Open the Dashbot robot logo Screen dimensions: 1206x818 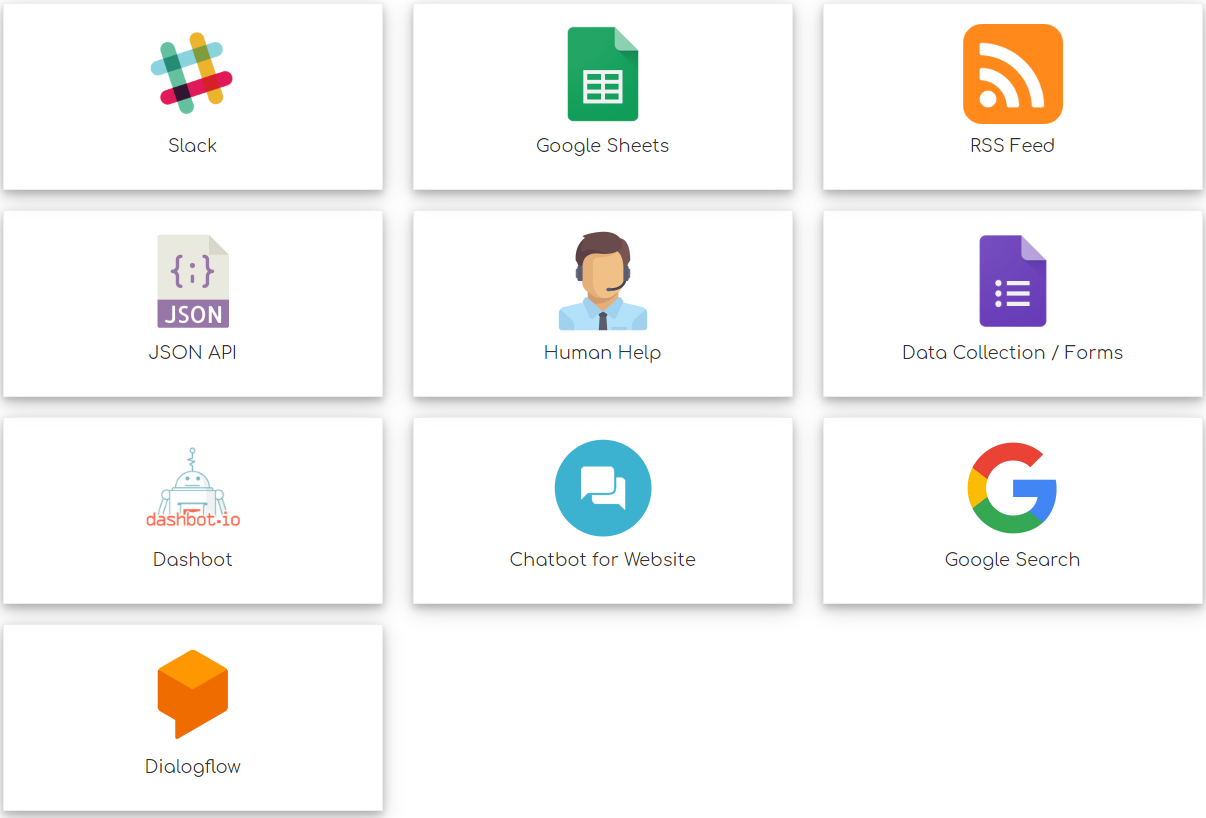193,488
